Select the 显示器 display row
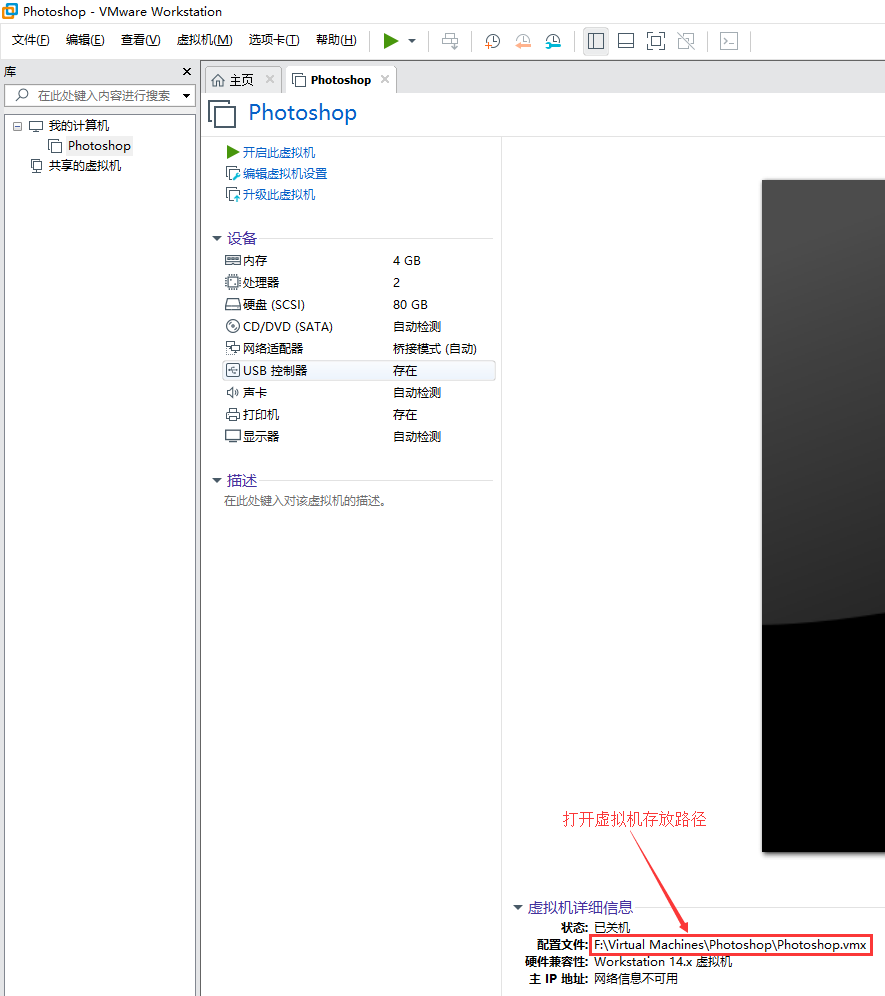Screen dimensions: 885x996 pos(358,436)
